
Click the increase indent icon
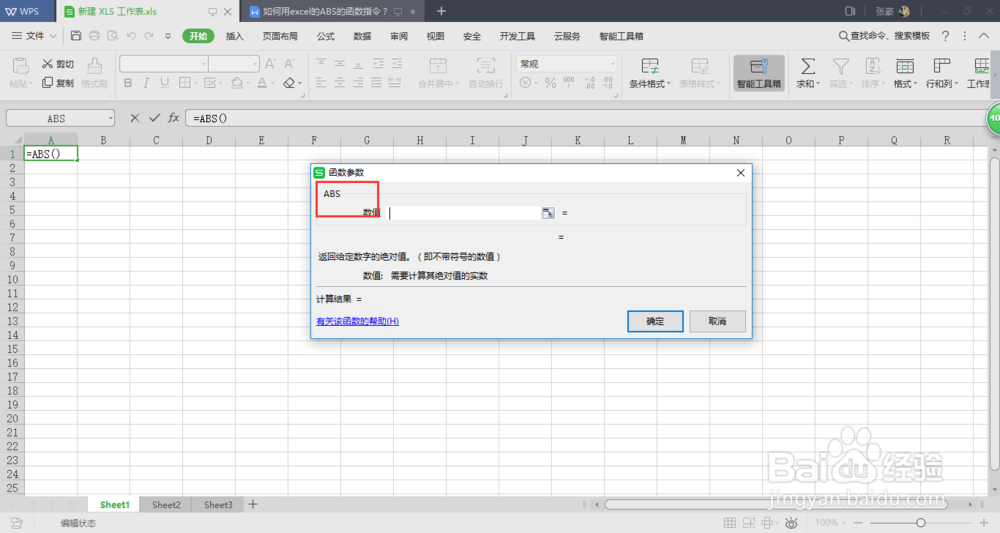coord(397,64)
